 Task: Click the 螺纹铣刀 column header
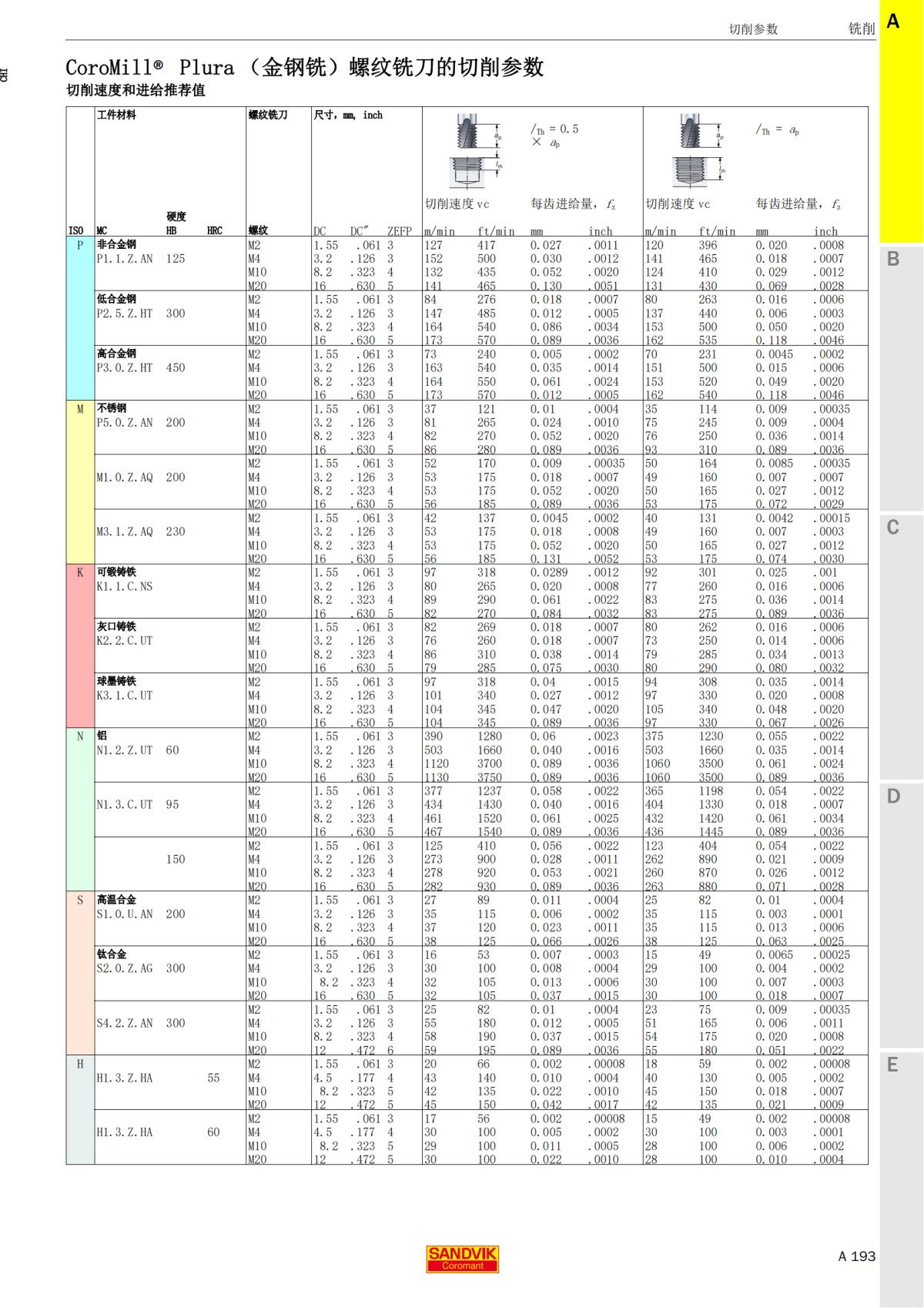[268, 115]
